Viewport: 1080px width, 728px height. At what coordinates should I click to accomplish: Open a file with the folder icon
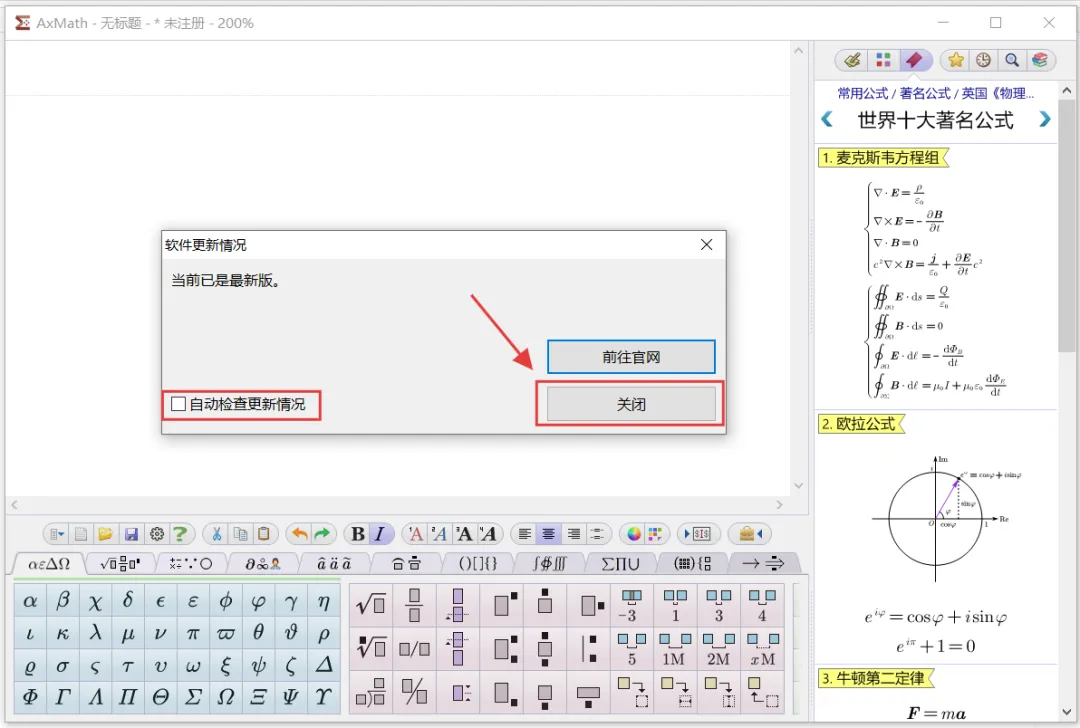[105, 534]
